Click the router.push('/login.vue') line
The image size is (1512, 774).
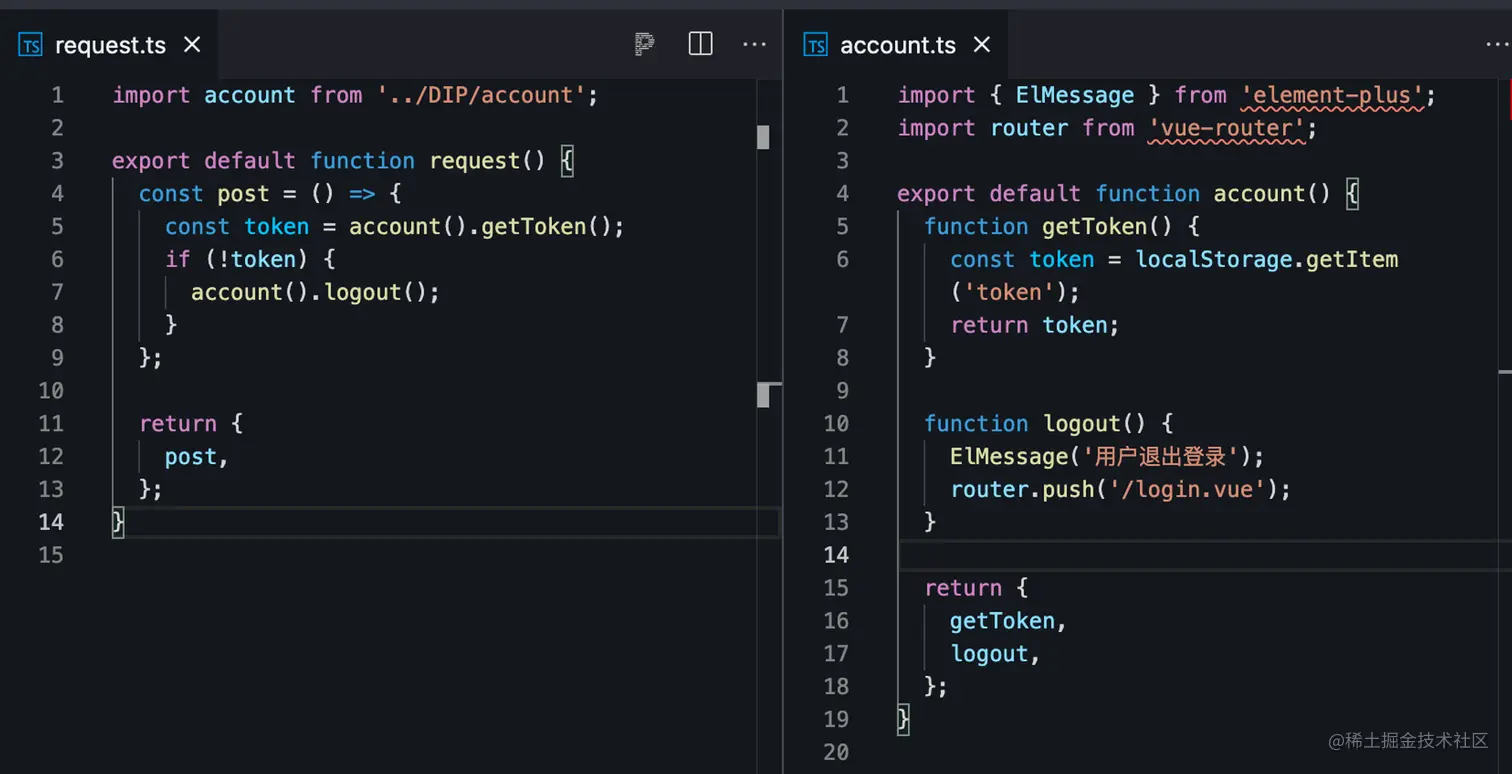[1120, 490]
